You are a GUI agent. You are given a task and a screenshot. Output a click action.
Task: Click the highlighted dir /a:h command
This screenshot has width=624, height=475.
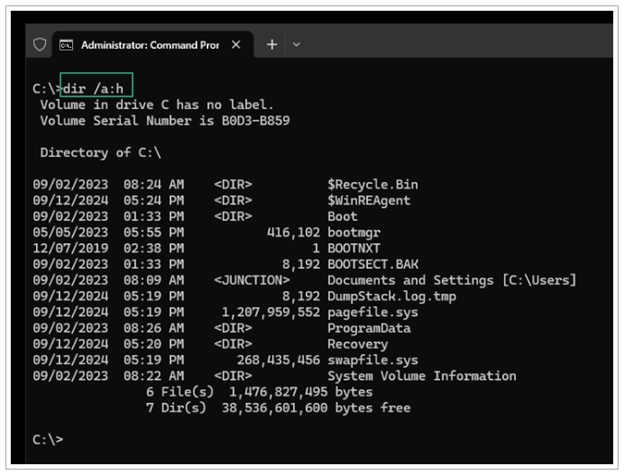tap(96, 88)
